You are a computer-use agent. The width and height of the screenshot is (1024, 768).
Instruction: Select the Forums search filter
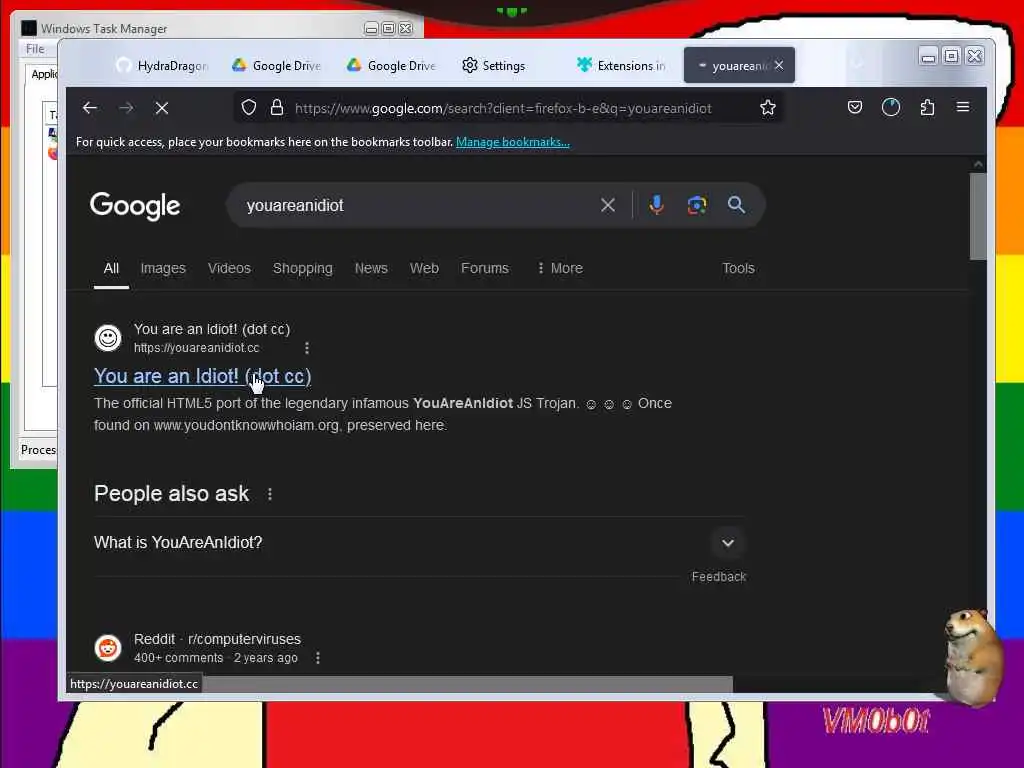point(485,268)
